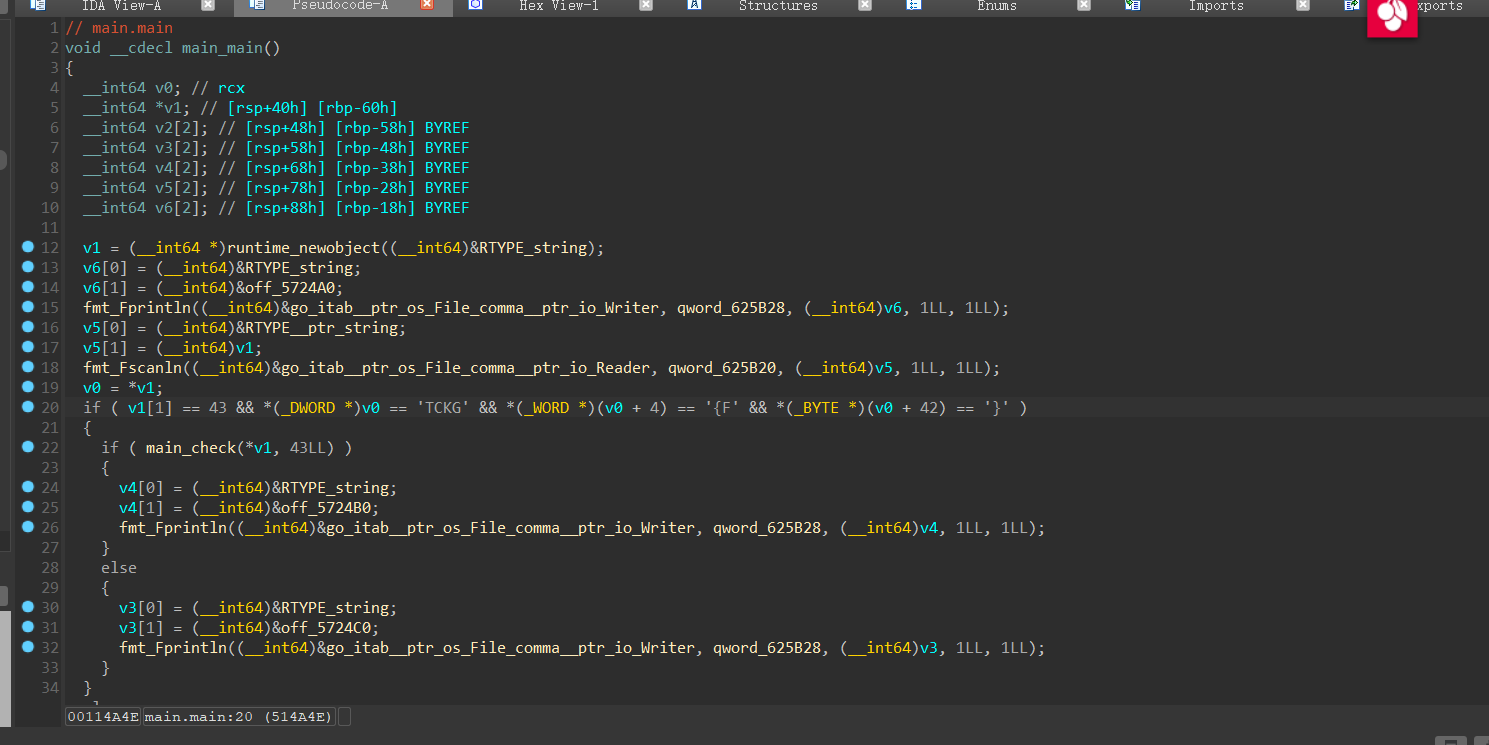Click RTYPE__ptr_string symbol on line 16
Viewport: 1489px width, 745px height.
pos(326,328)
